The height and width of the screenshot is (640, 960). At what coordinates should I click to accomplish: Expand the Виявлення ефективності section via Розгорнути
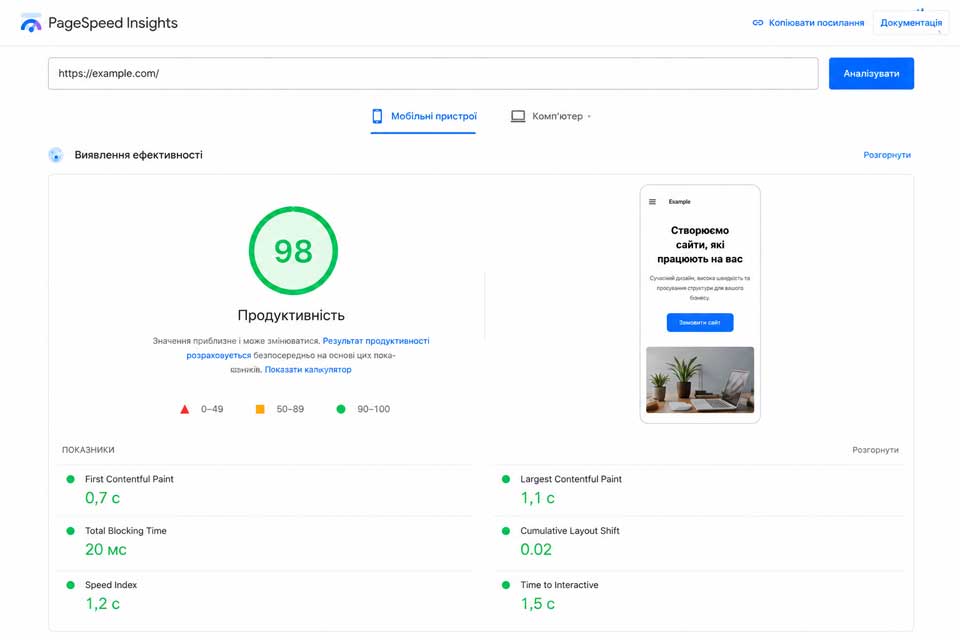click(887, 155)
